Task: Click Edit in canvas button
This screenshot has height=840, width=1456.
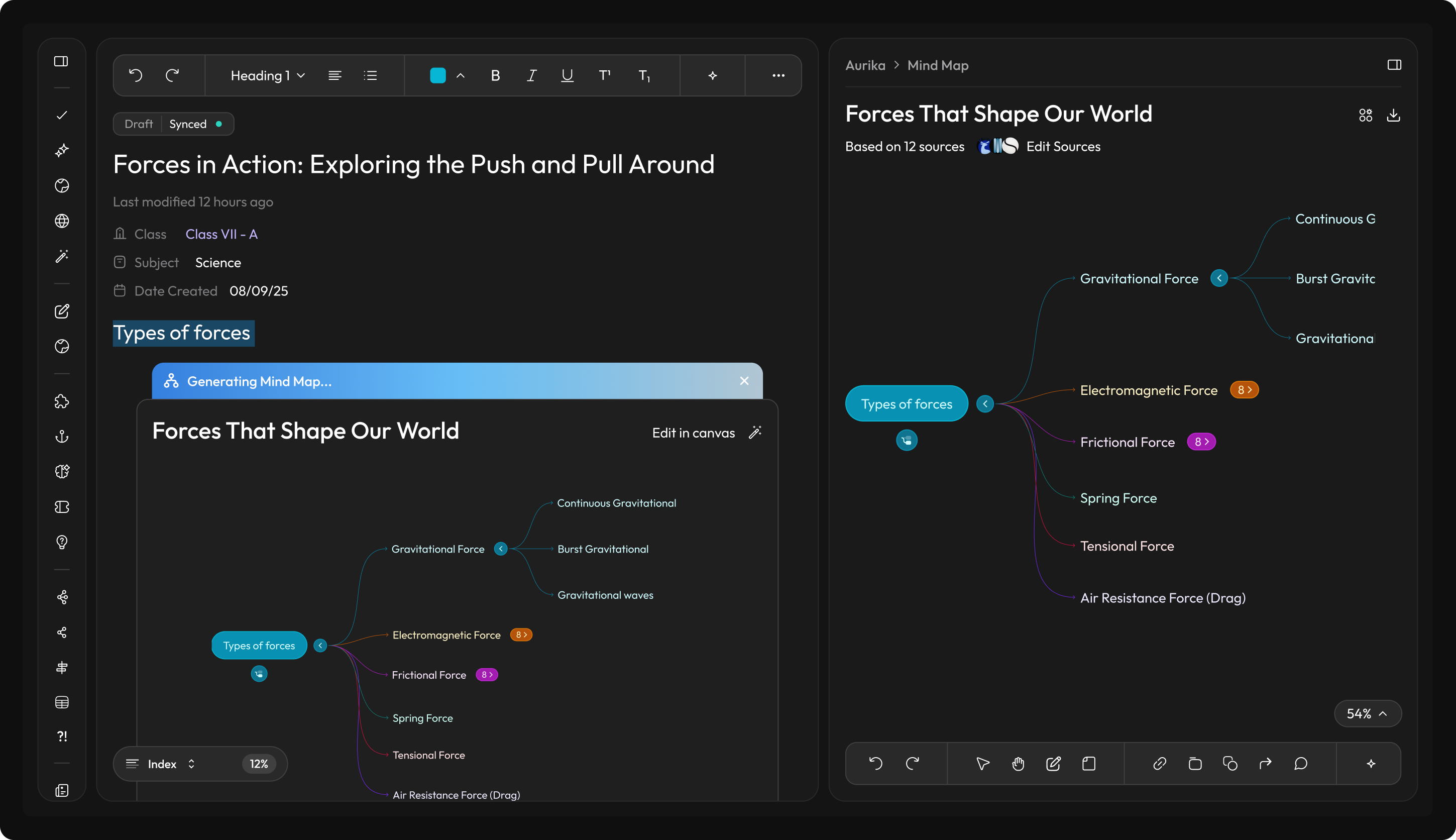Action: (x=694, y=432)
